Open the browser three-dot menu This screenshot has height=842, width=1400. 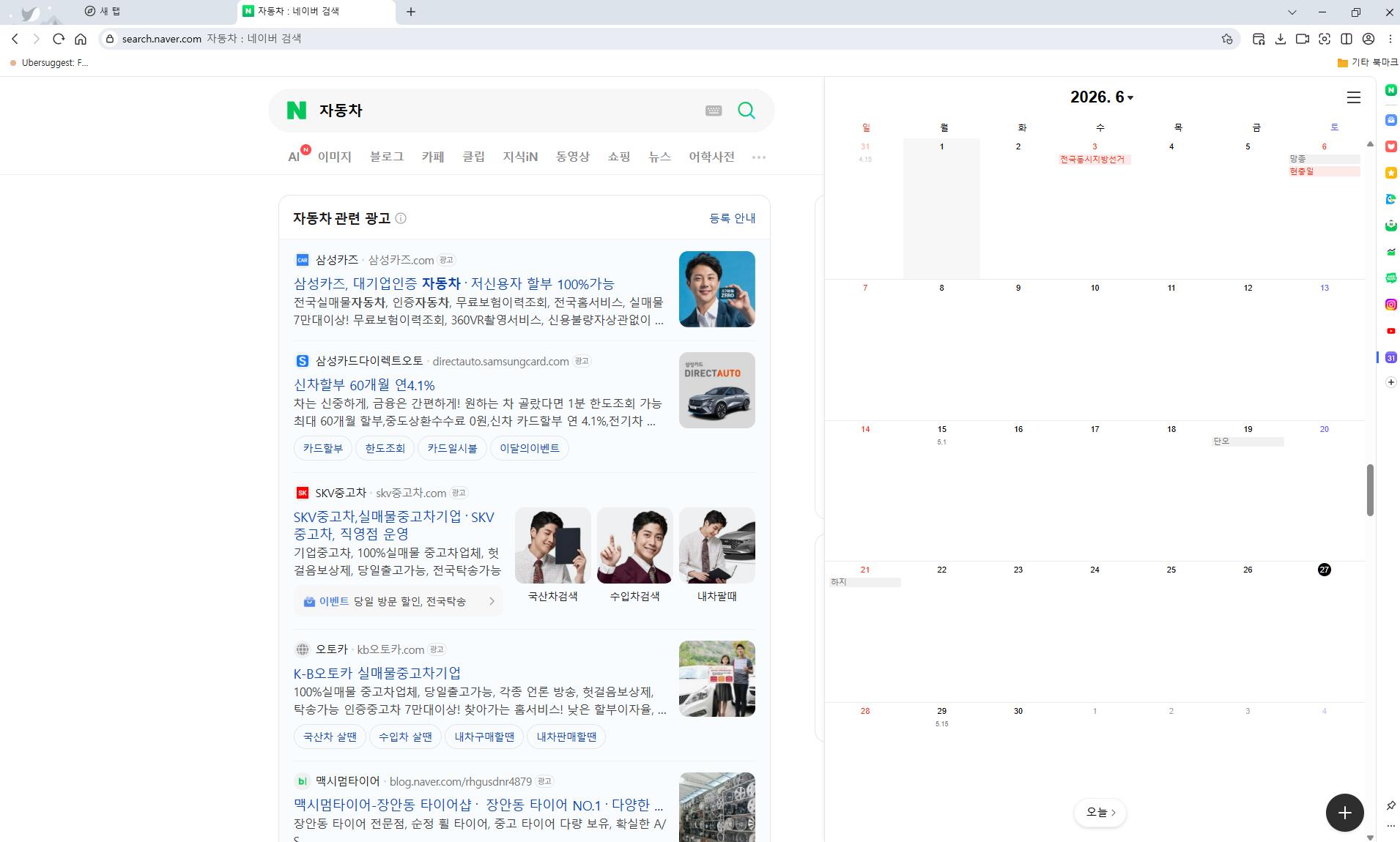click(x=1390, y=39)
